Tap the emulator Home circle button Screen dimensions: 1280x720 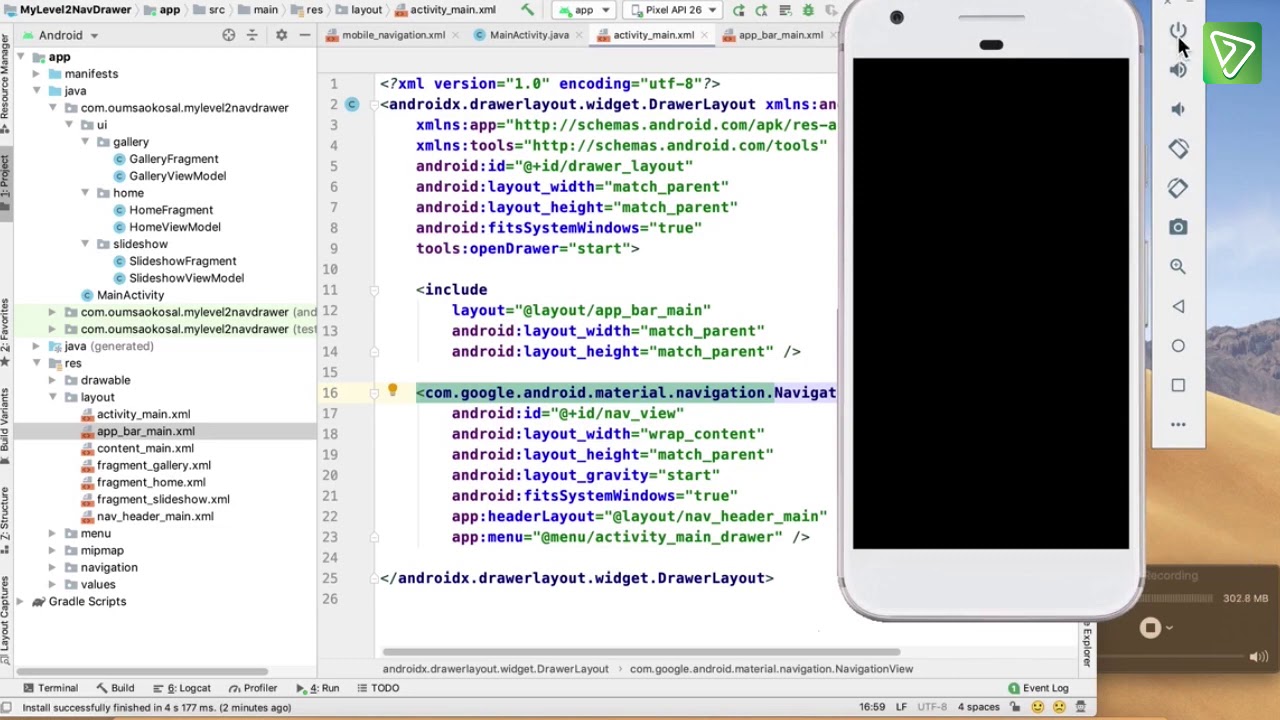[1178, 346]
